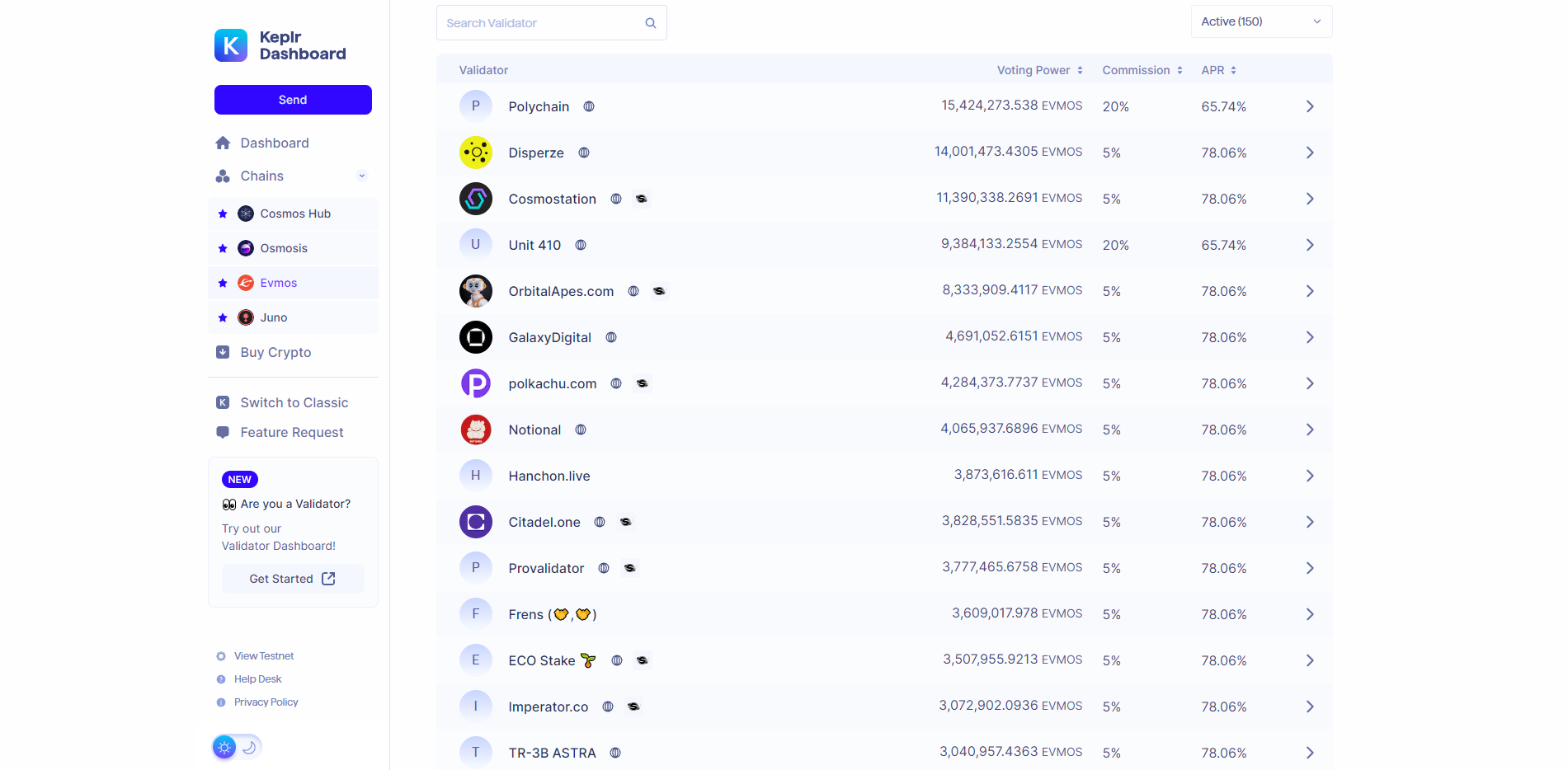1568x770 pixels.
Task: Click the Citadel.one planet icon badge
Action: [626, 522]
